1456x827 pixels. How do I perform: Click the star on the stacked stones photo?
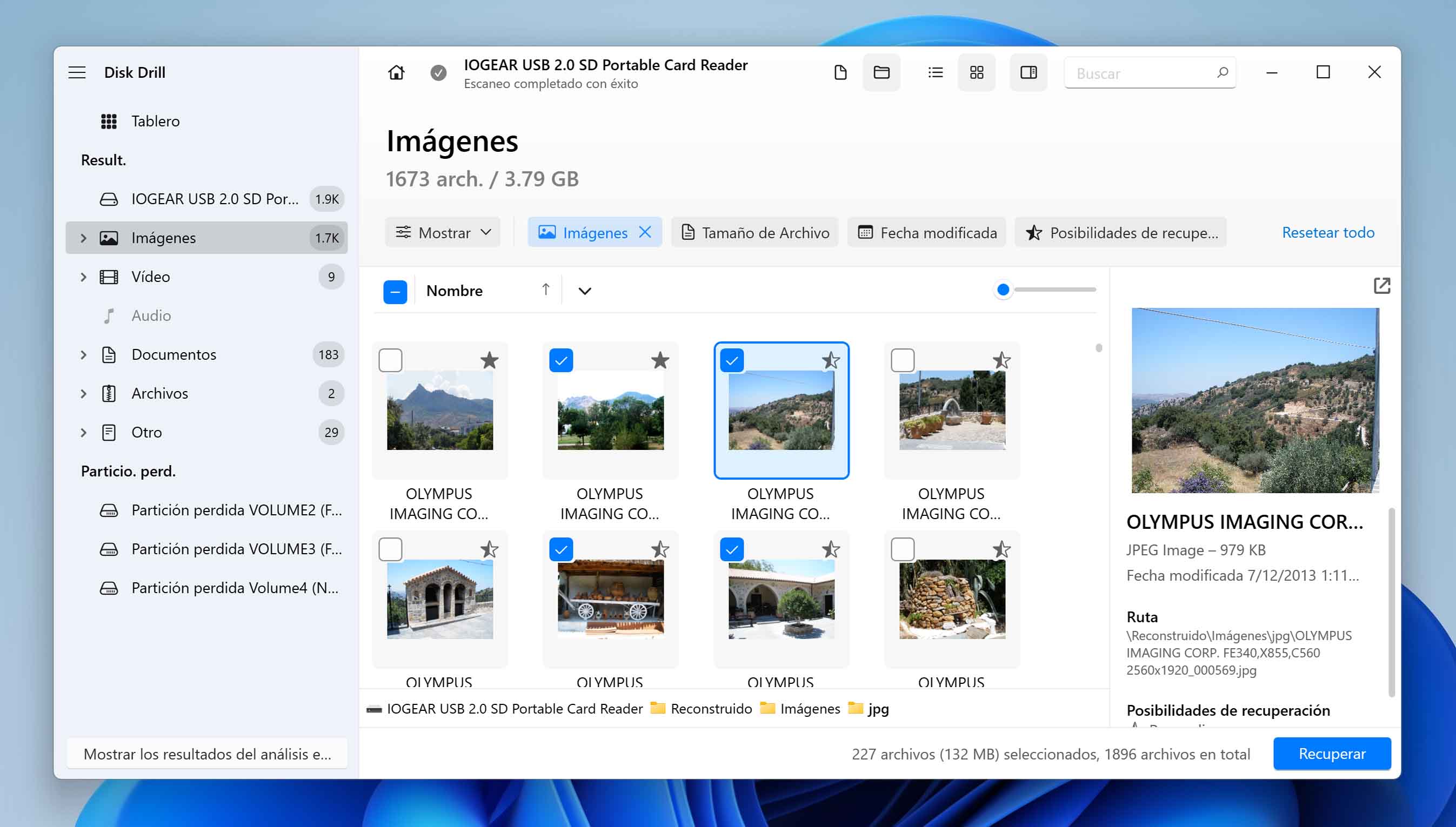1001,549
